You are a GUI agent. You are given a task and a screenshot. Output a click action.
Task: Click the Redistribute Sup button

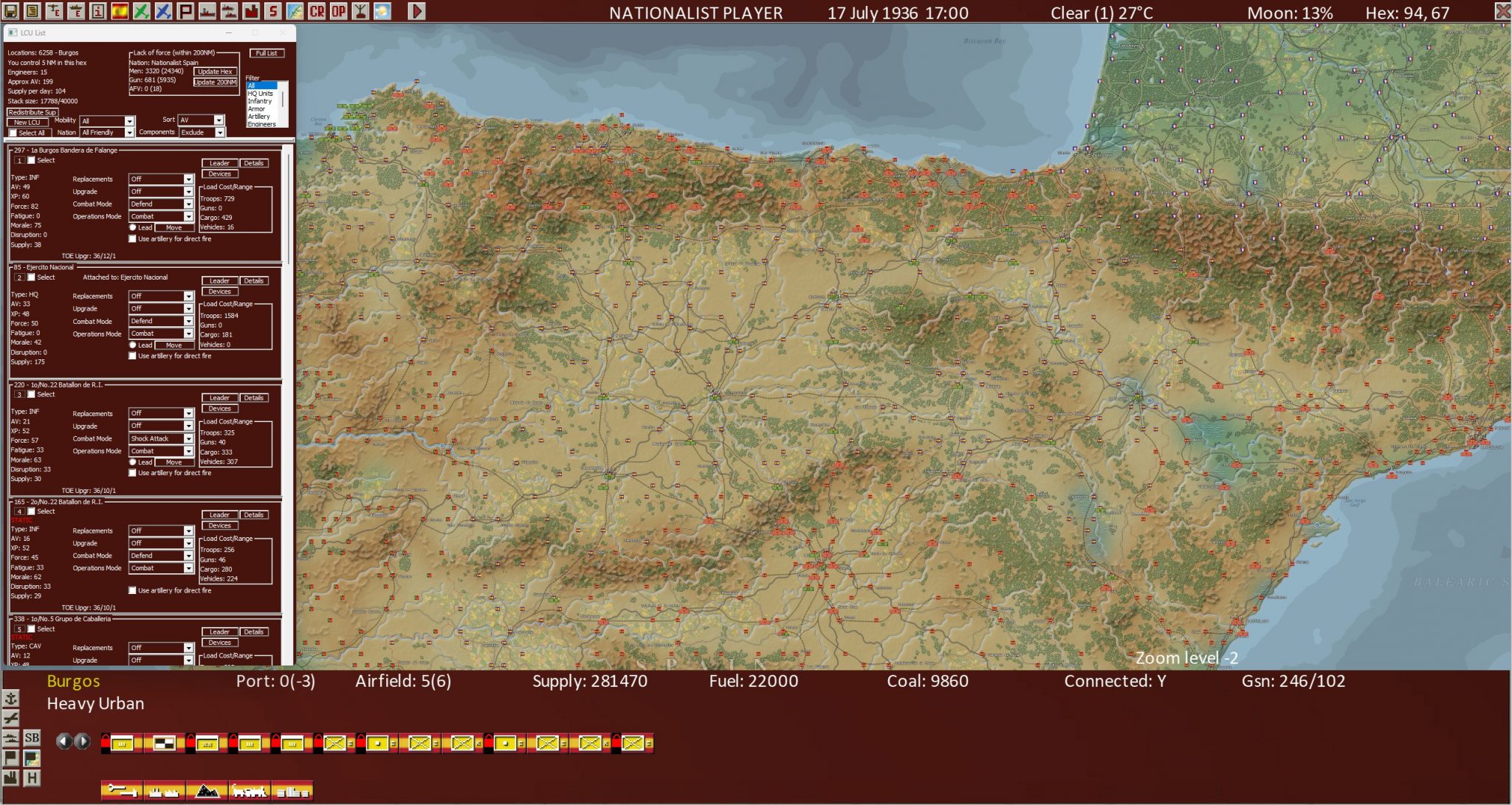pyautogui.click(x=32, y=112)
